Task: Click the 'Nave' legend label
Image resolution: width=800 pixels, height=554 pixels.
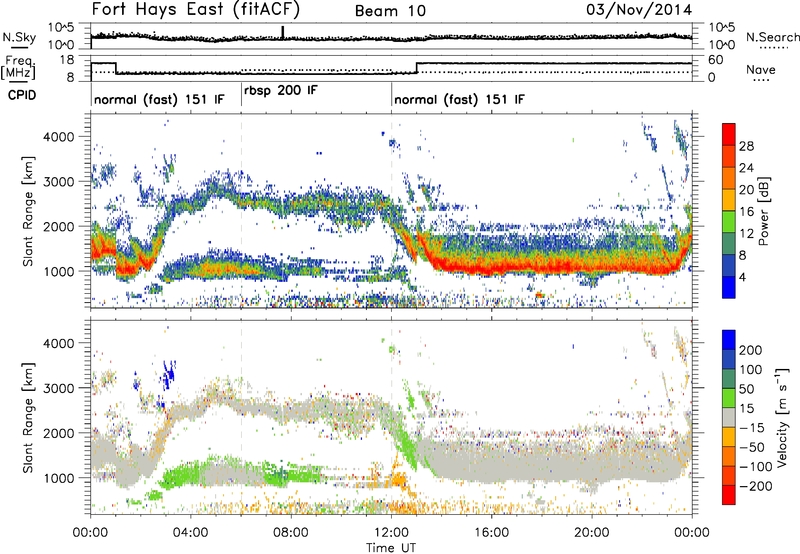Action: coord(761,69)
